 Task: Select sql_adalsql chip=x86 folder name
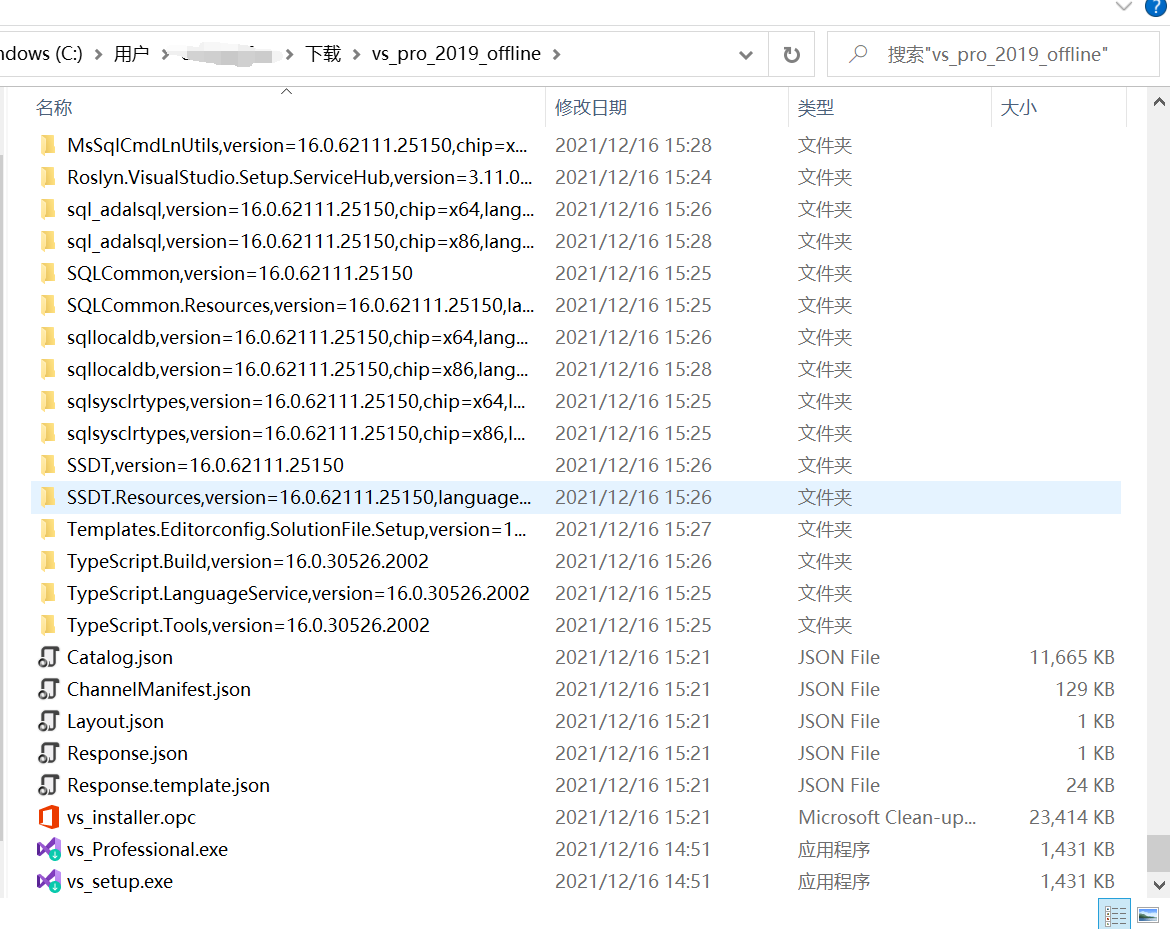pos(300,241)
